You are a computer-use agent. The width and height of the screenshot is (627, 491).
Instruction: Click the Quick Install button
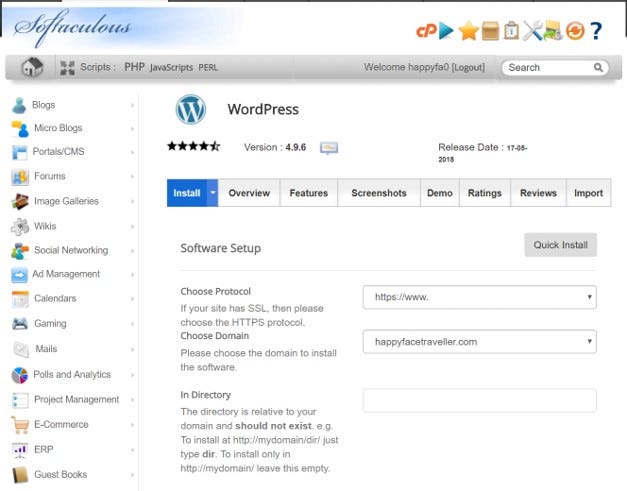point(561,245)
